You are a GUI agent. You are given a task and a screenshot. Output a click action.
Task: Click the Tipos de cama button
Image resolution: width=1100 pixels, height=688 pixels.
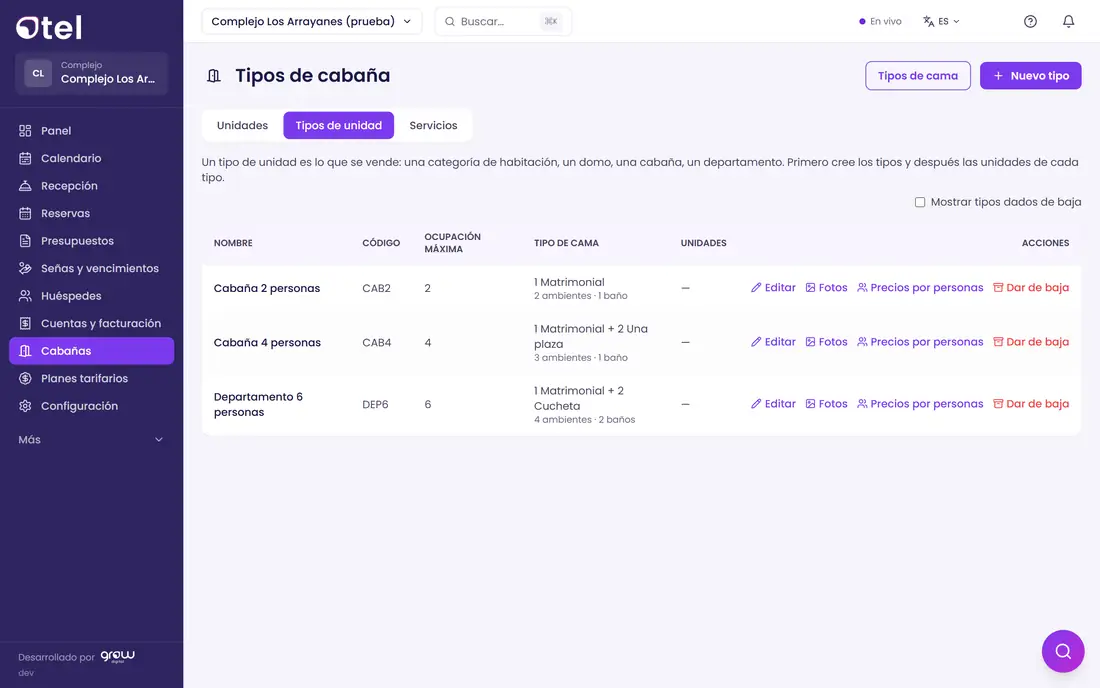coord(918,76)
